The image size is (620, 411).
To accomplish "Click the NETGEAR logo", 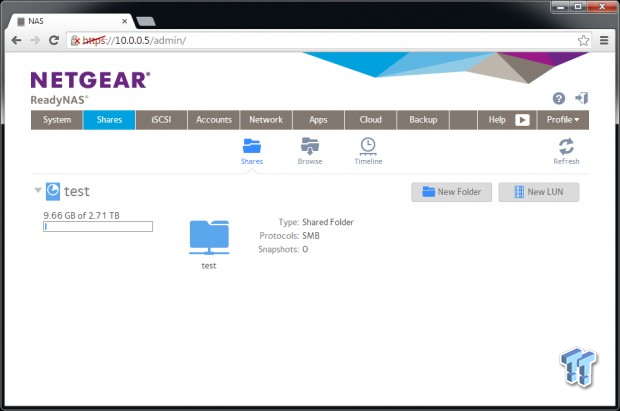I will pyautogui.click(x=91, y=80).
